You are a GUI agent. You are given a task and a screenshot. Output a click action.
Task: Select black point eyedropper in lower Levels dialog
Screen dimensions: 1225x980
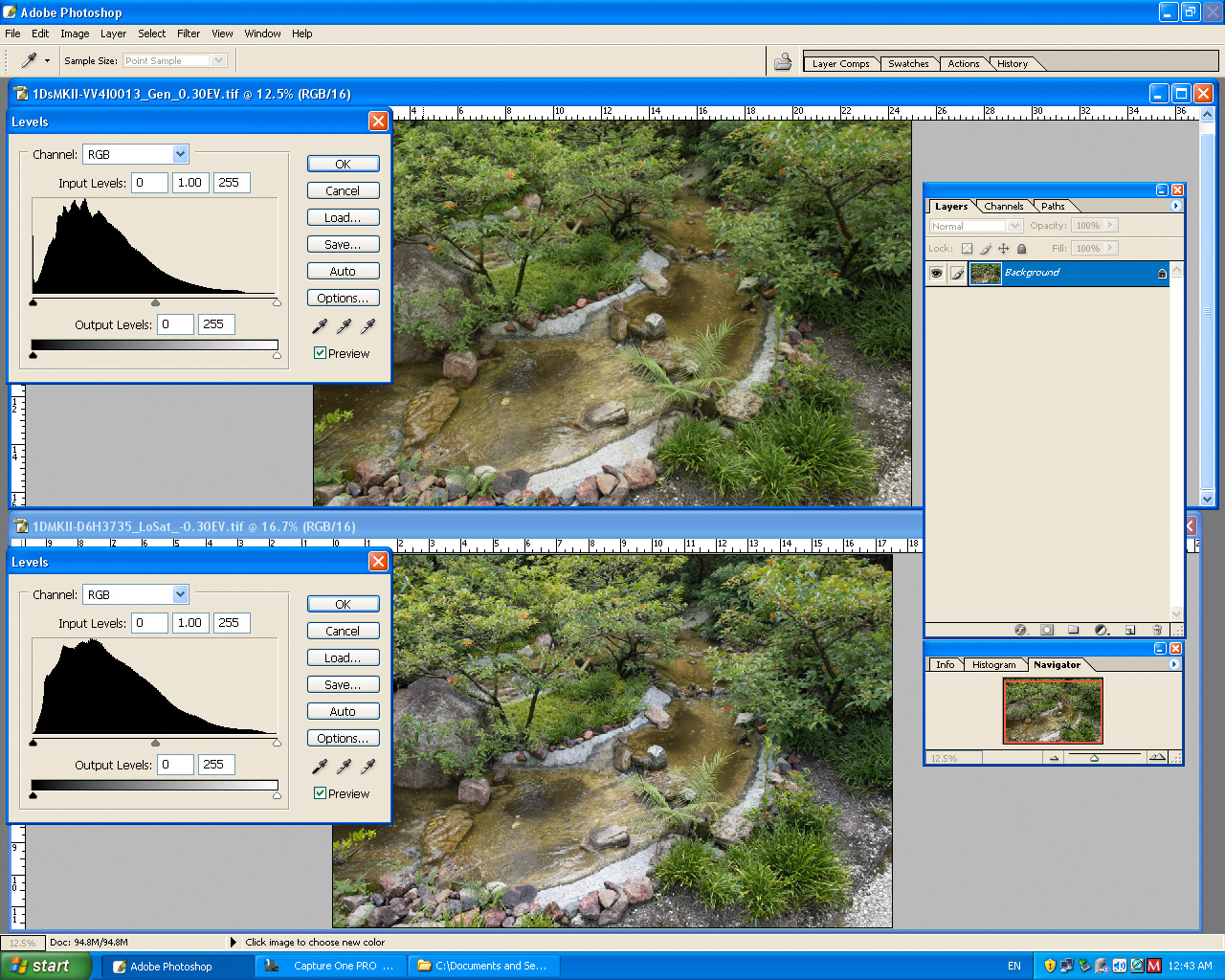[320, 767]
